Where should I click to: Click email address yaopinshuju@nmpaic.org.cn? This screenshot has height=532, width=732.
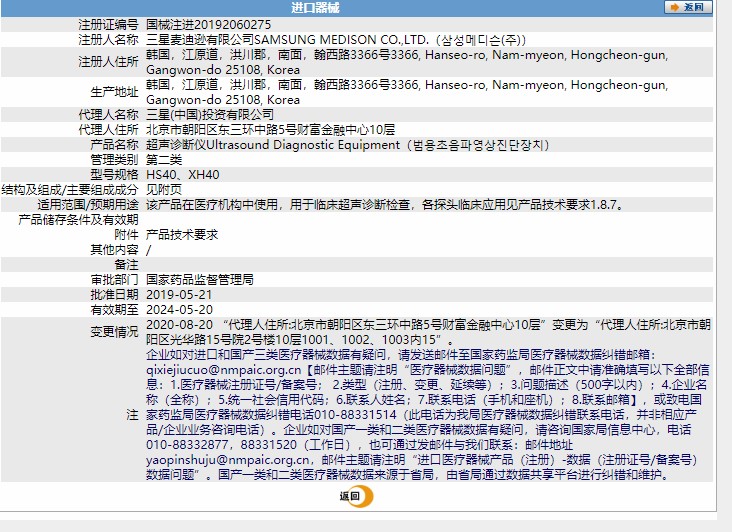[x=227, y=460]
